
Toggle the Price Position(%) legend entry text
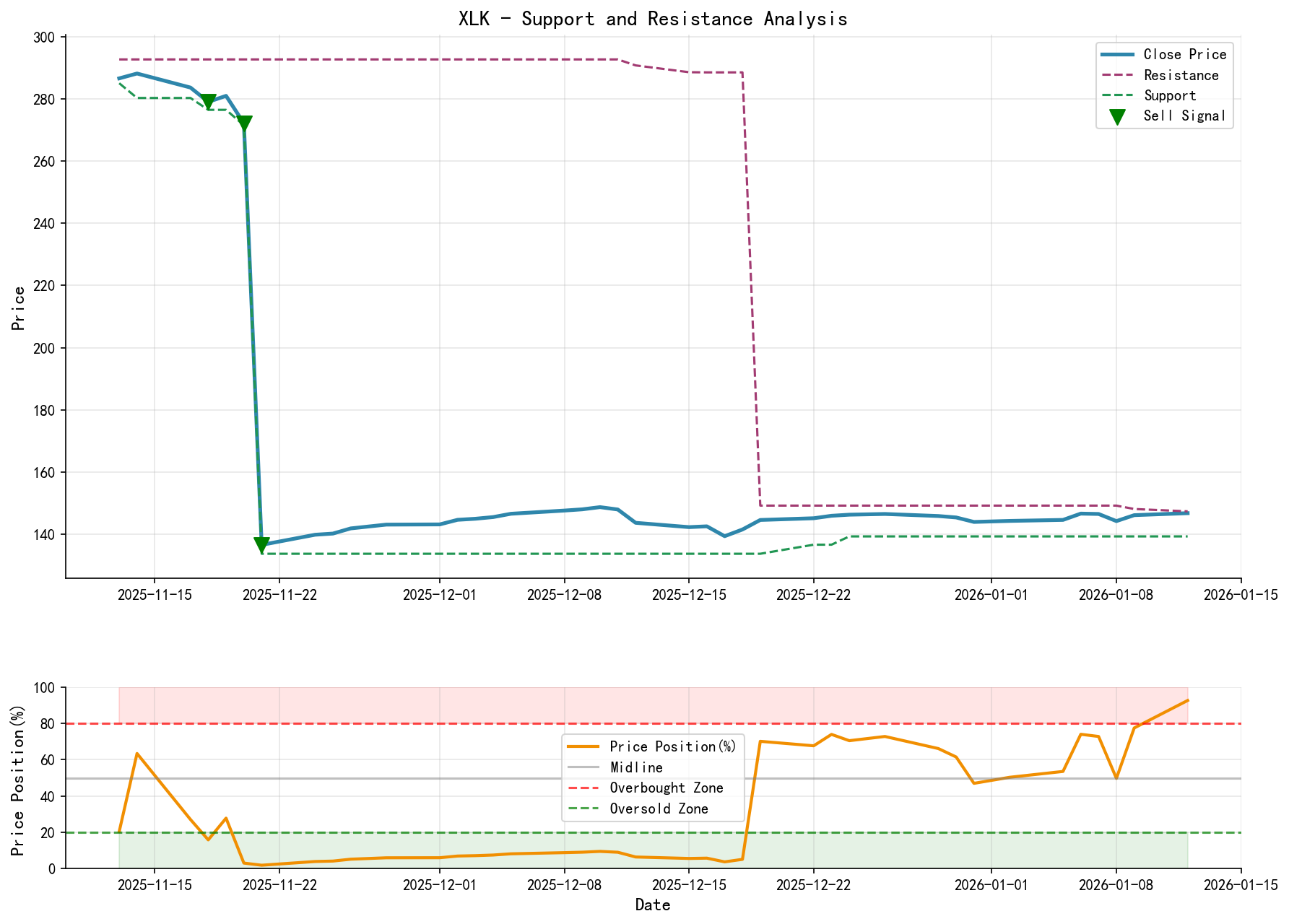pos(672,746)
